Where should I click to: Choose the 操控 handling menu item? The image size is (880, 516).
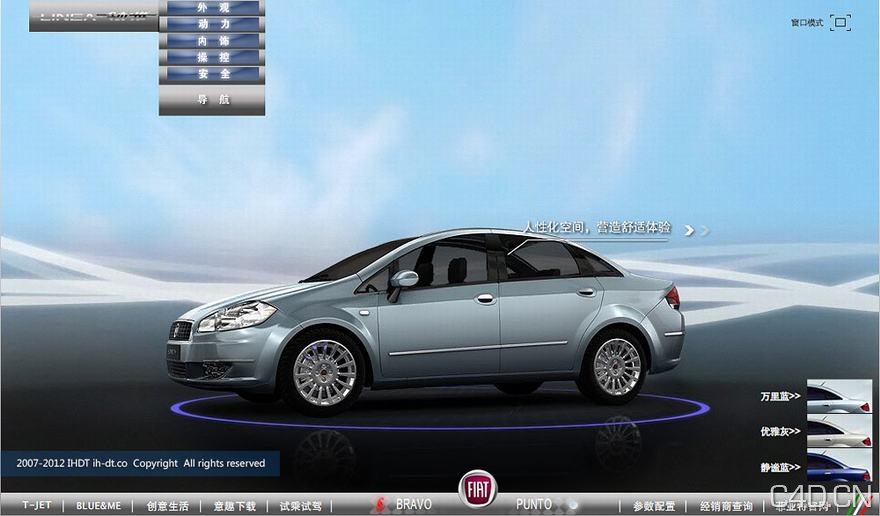point(212,58)
